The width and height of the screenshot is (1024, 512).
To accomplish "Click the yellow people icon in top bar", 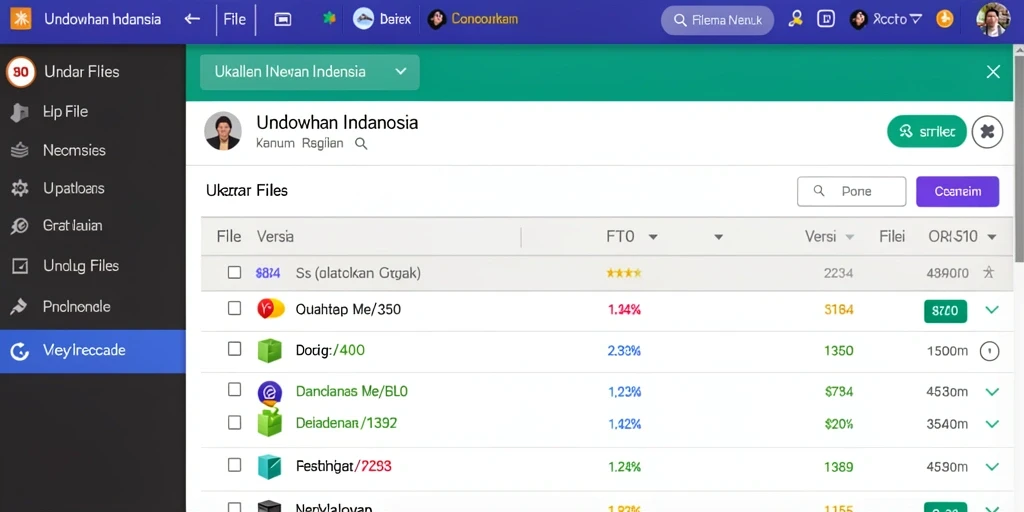I will pos(795,19).
